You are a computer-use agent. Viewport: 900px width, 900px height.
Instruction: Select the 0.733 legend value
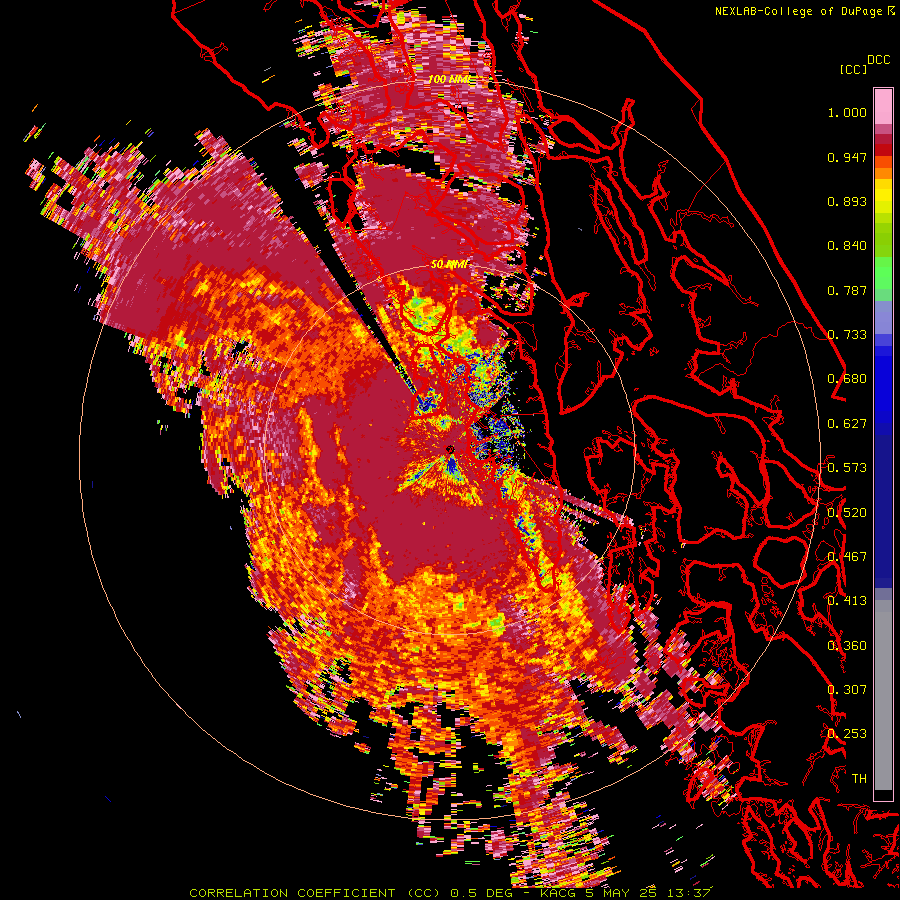click(847, 335)
